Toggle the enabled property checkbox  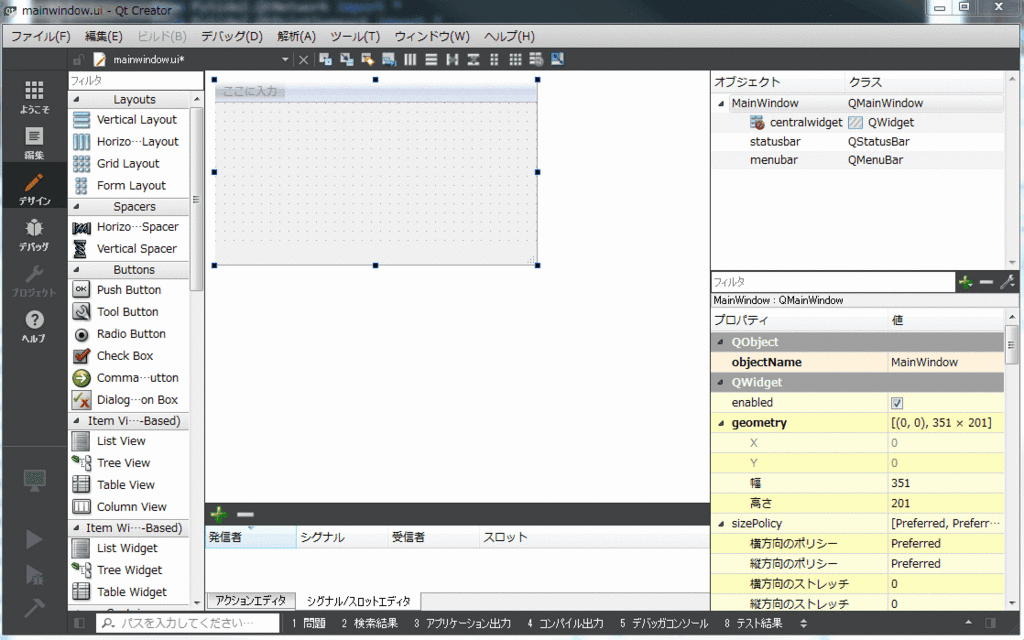pos(897,403)
